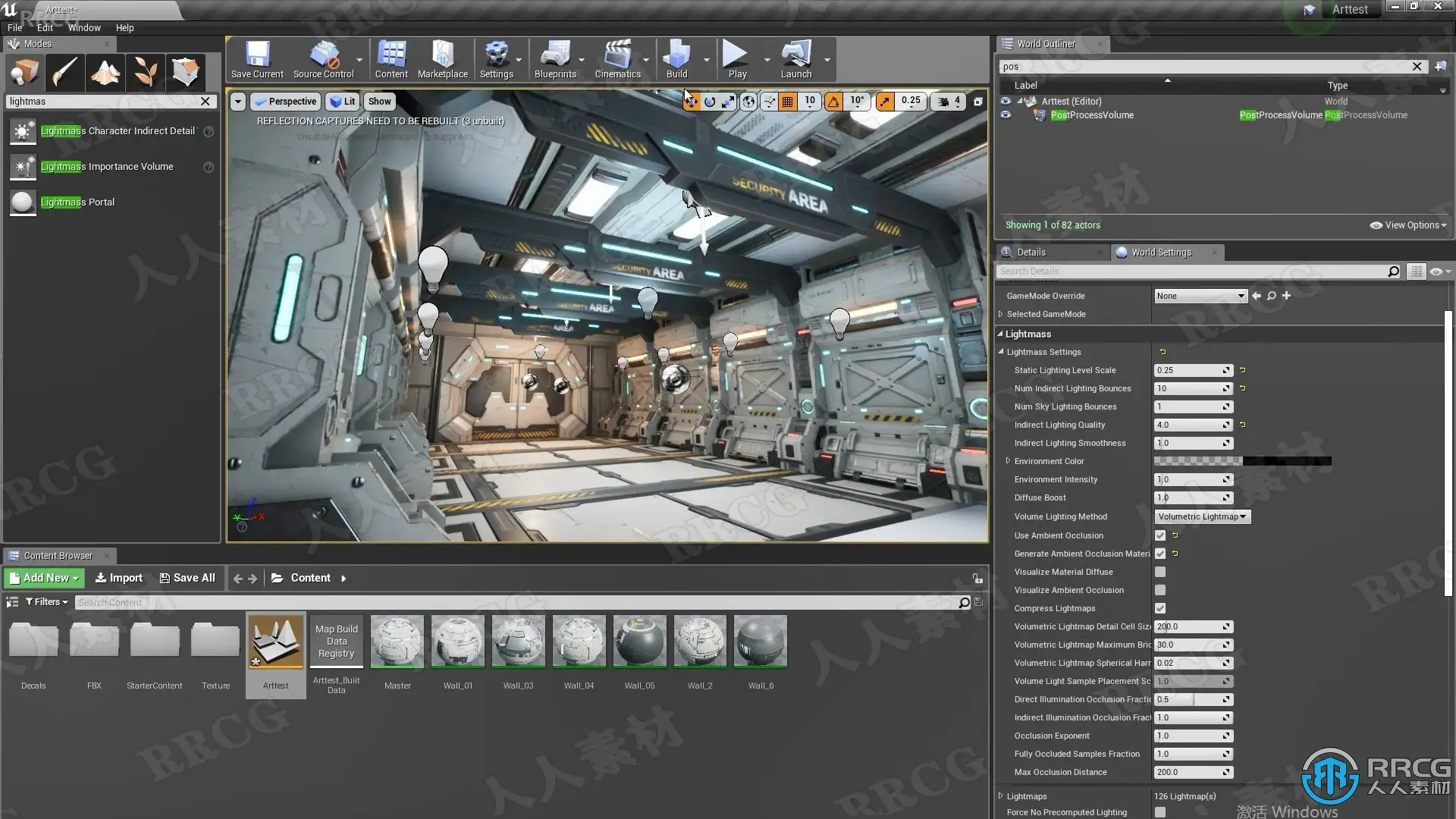This screenshot has height=819, width=1456.
Task: Open the Window menu
Action: tap(84, 27)
